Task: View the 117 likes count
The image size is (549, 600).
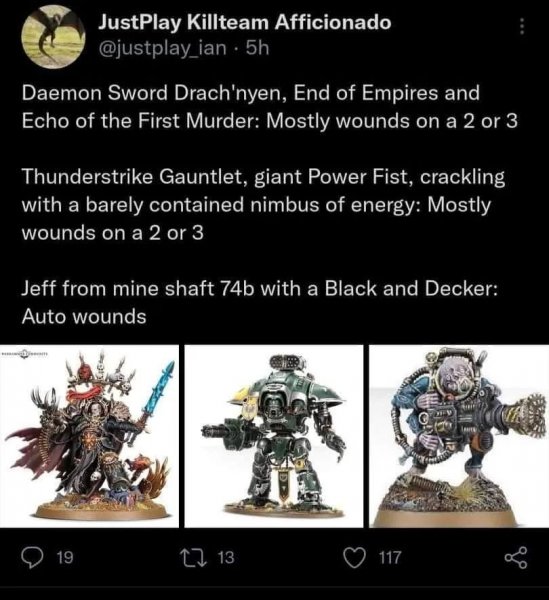Action: click(390, 558)
